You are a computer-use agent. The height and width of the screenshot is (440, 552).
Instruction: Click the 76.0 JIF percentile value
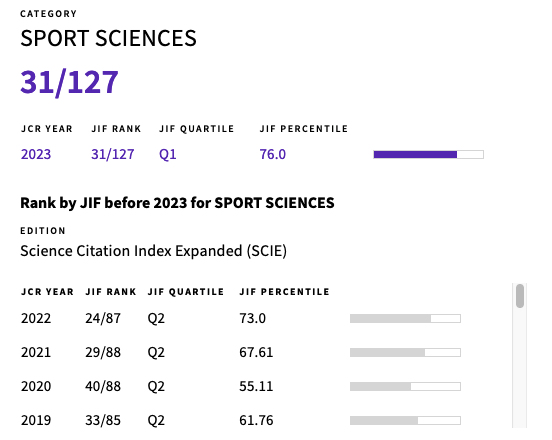[x=273, y=154]
